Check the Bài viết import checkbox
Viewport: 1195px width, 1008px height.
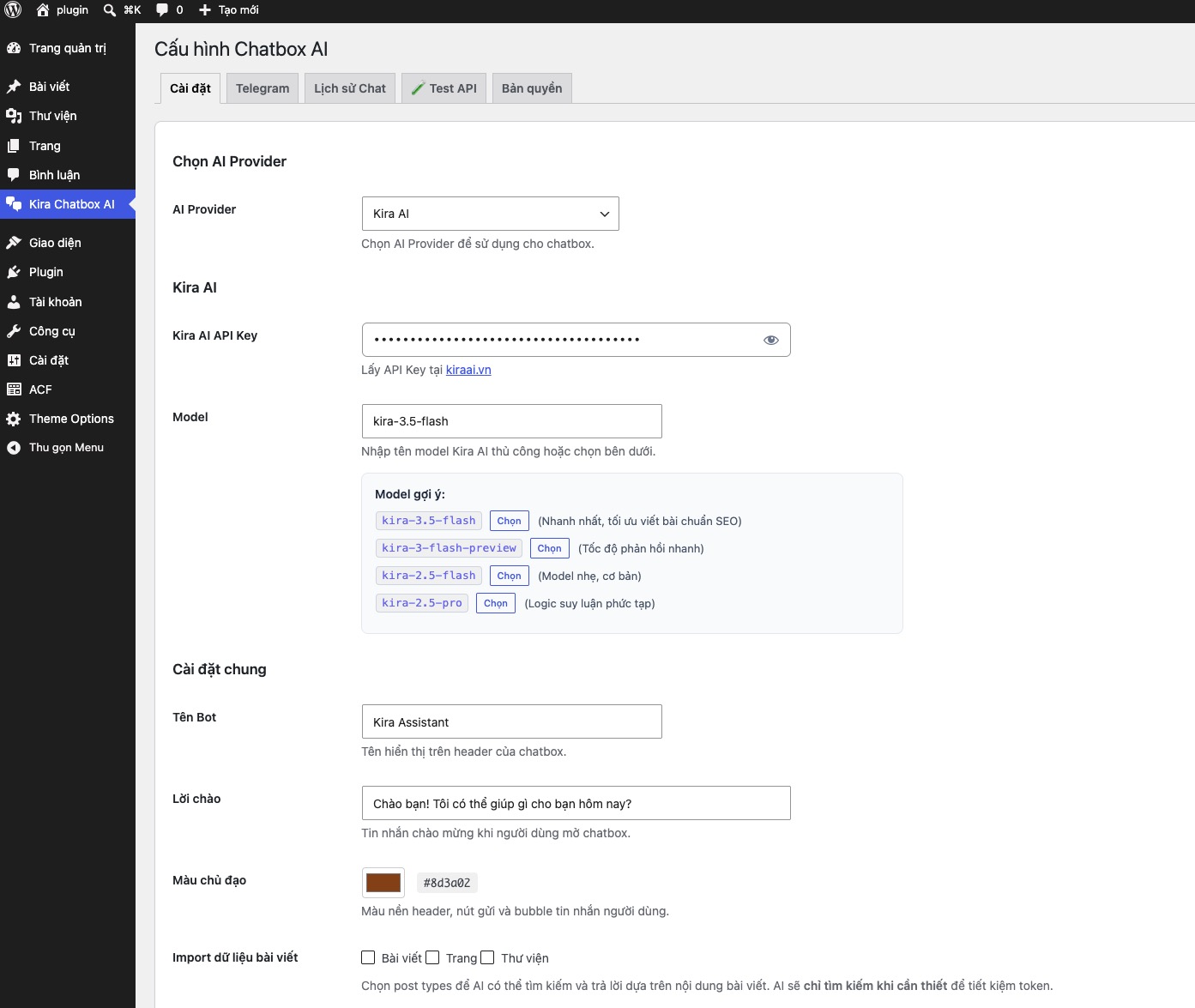coord(368,957)
